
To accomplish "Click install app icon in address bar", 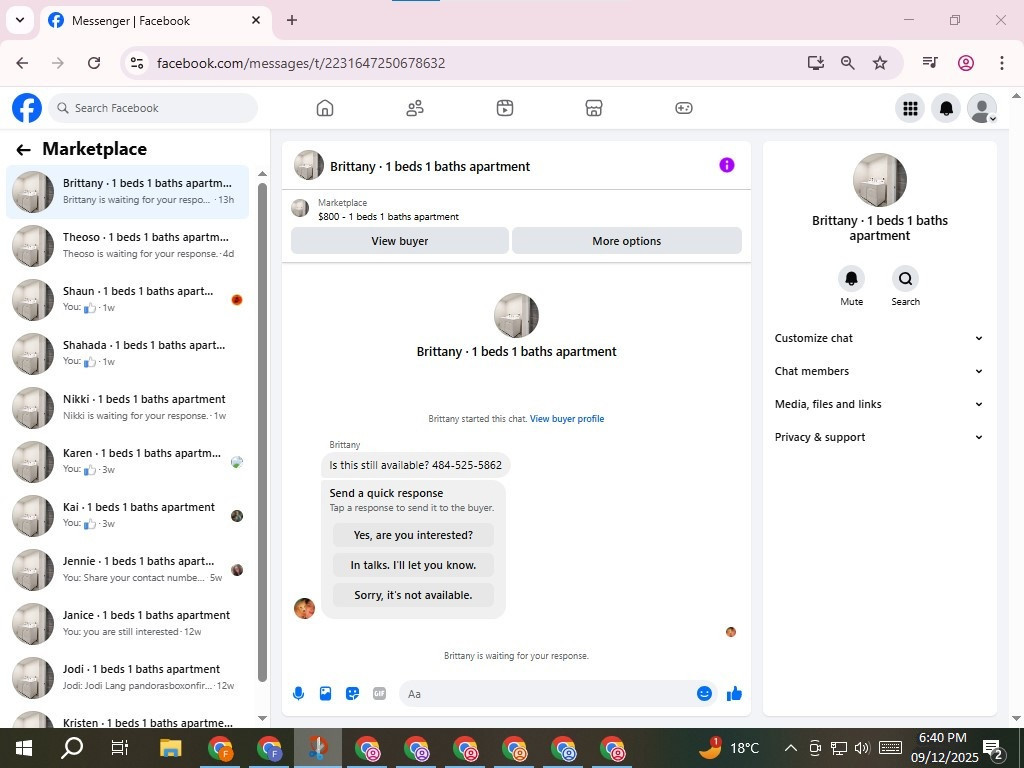I will click(x=816, y=63).
